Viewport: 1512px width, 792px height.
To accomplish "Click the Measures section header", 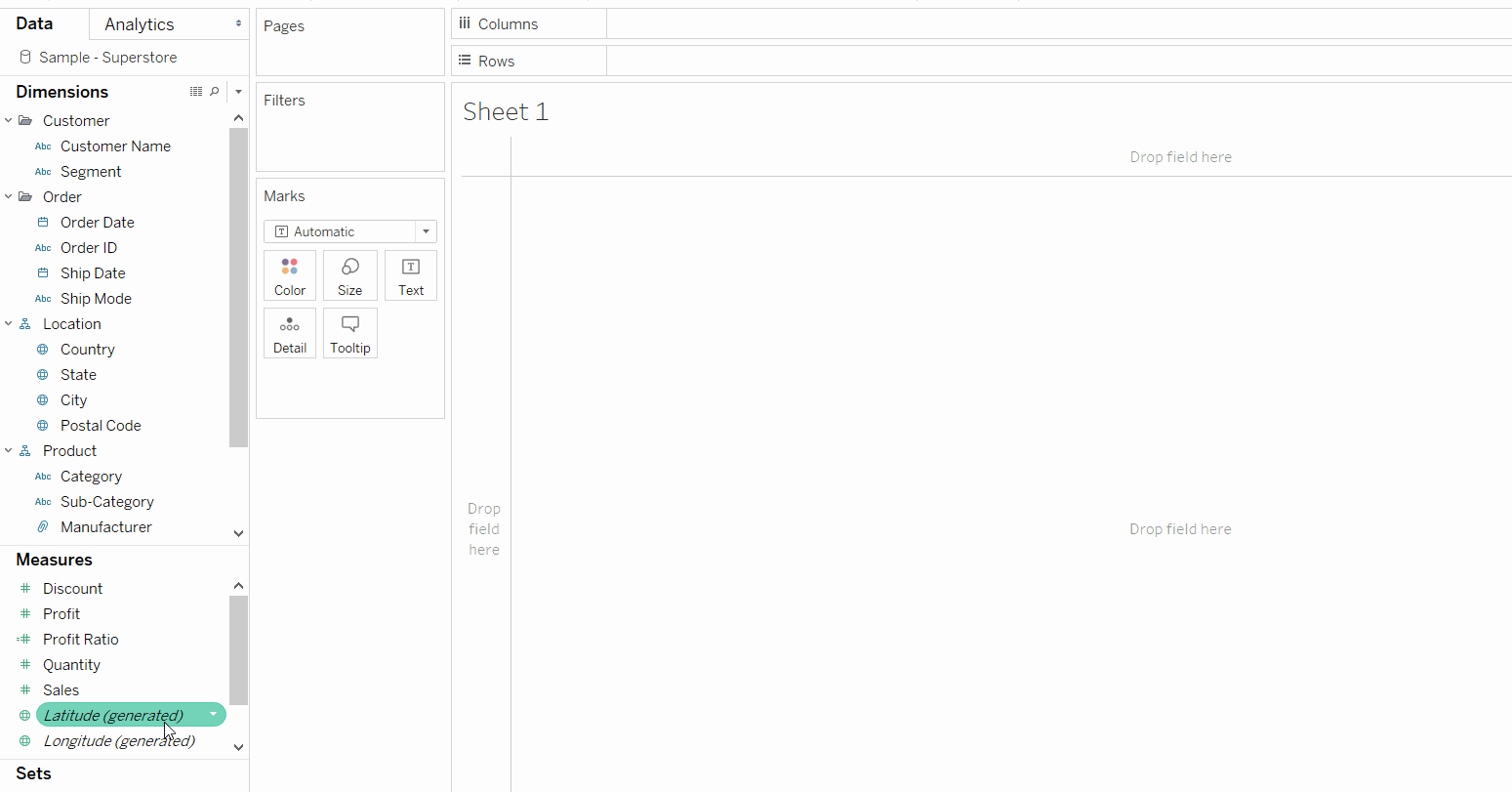I will tap(54, 560).
